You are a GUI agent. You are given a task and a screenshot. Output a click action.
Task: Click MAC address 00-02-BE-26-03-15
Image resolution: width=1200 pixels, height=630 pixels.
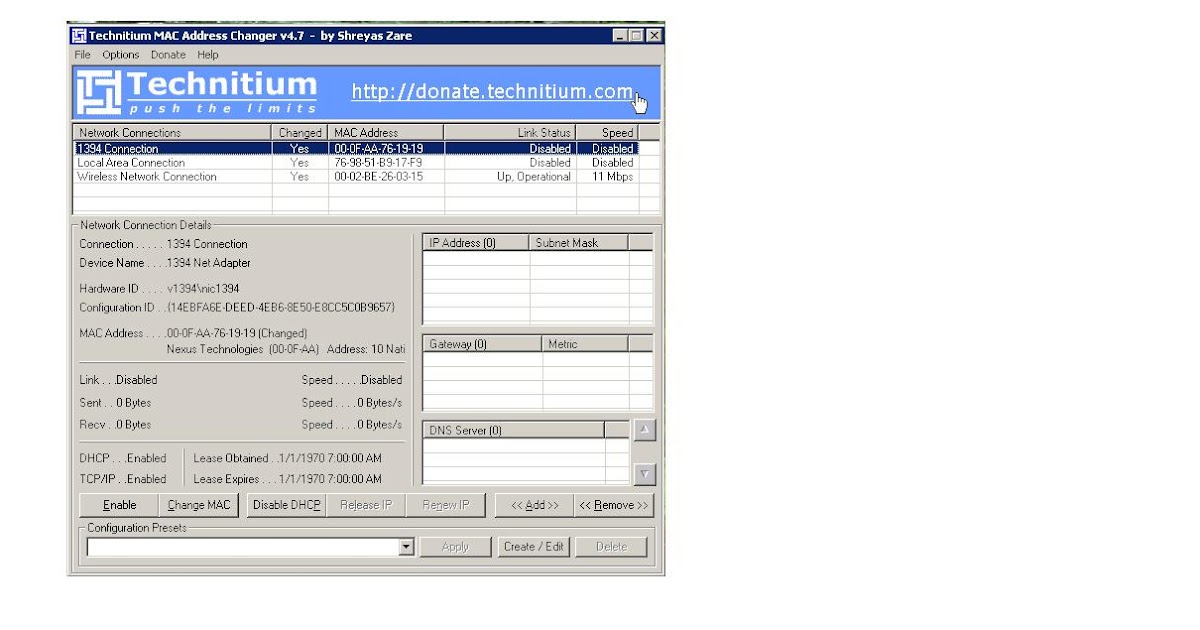tap(378, 176)
